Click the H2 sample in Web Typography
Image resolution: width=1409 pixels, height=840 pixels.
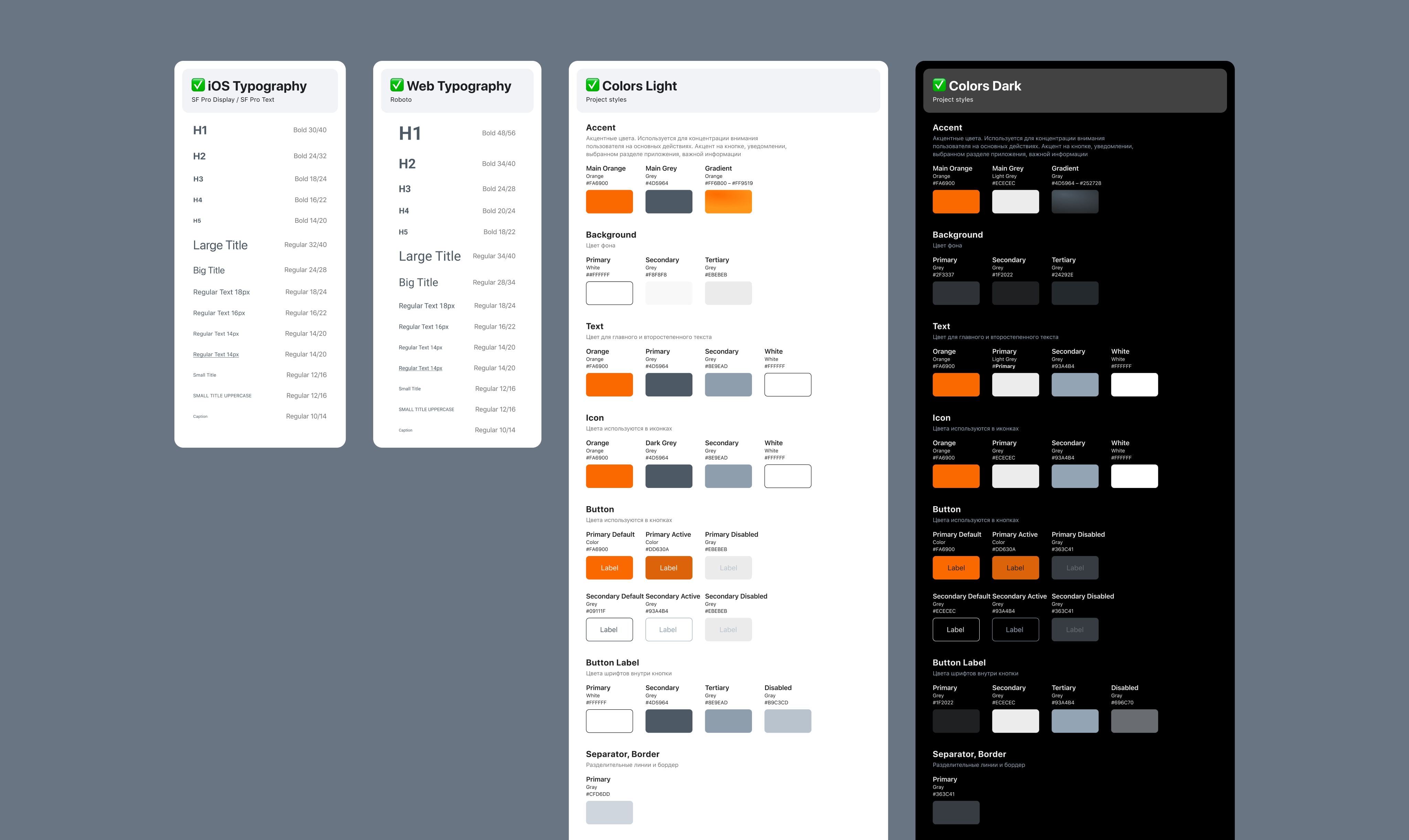pyautogui.click(x=407, y=164)
